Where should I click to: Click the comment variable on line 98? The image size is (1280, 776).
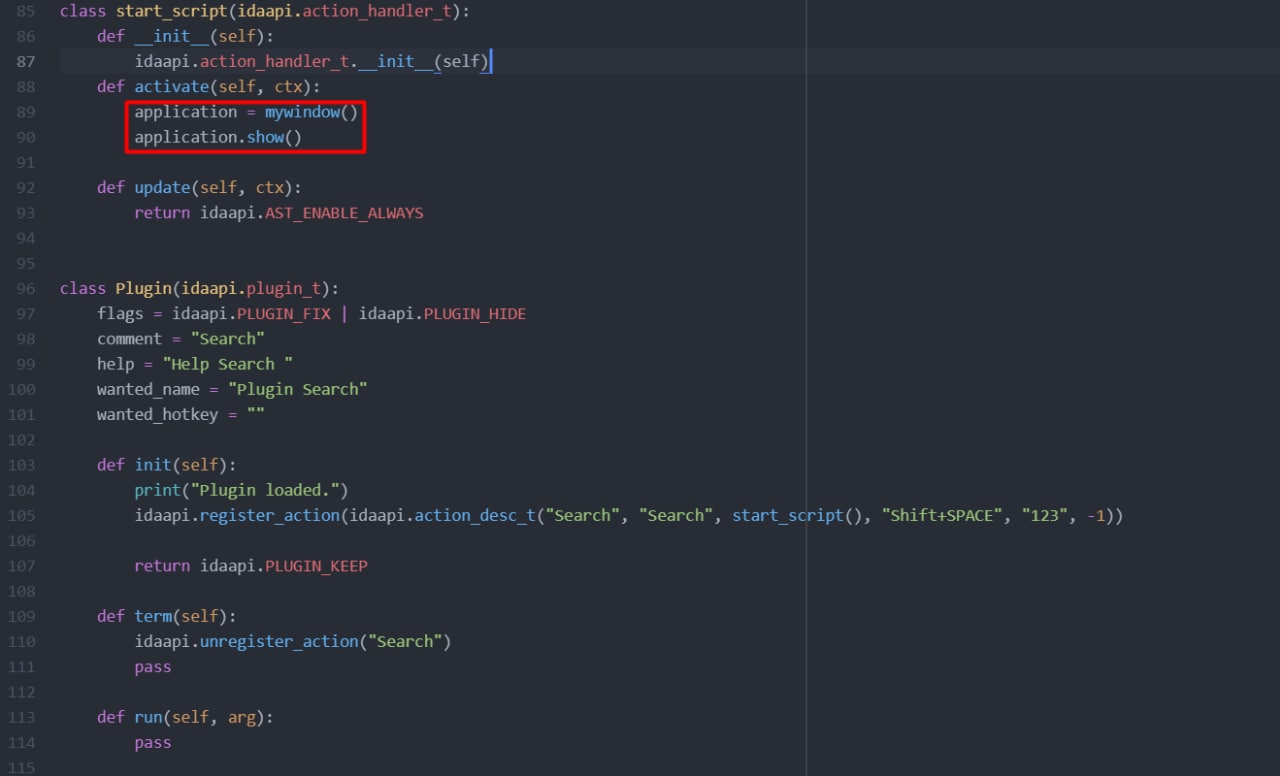click(x=130, y=339)
